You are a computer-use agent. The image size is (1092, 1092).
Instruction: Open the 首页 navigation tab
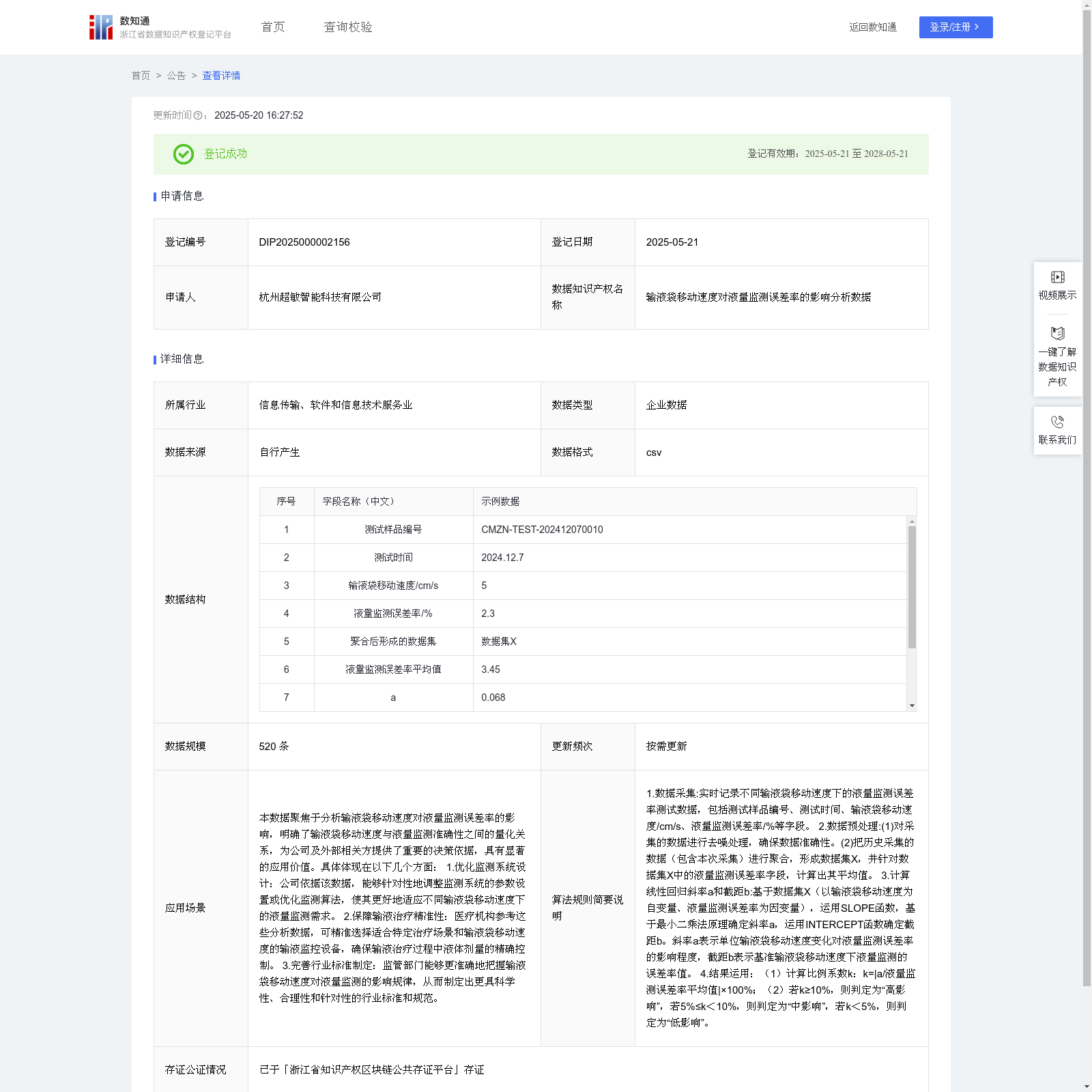pos(273,27)
